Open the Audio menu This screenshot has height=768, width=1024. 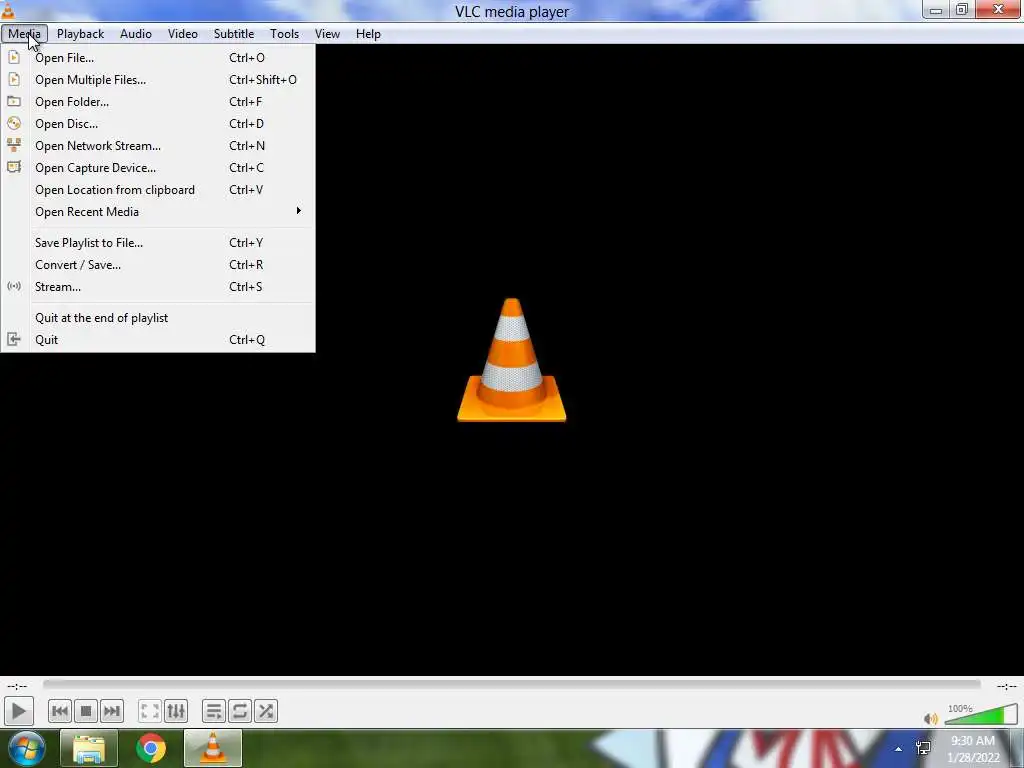(136, 34)
